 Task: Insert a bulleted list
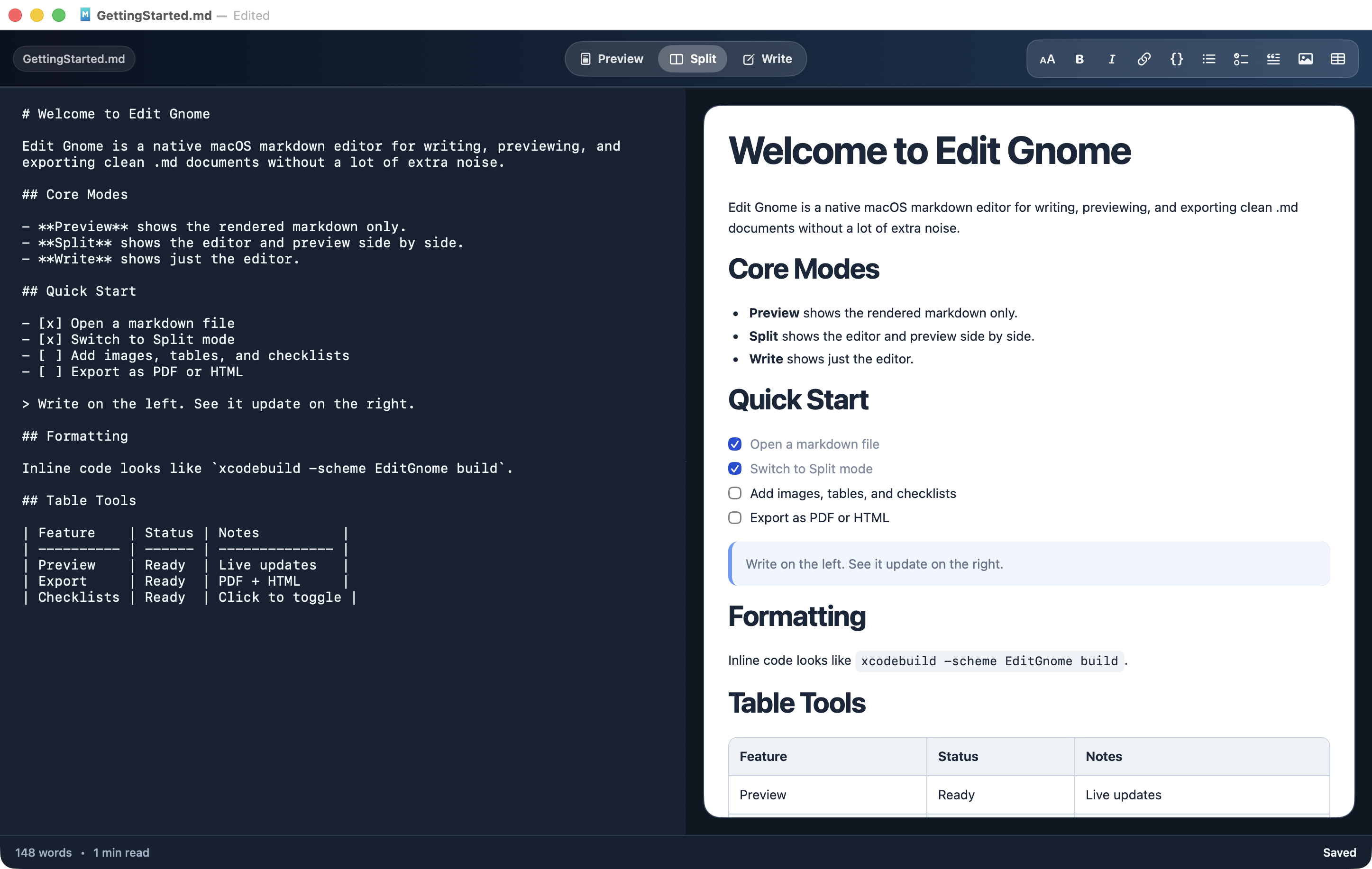click(x=1208, y=59)
